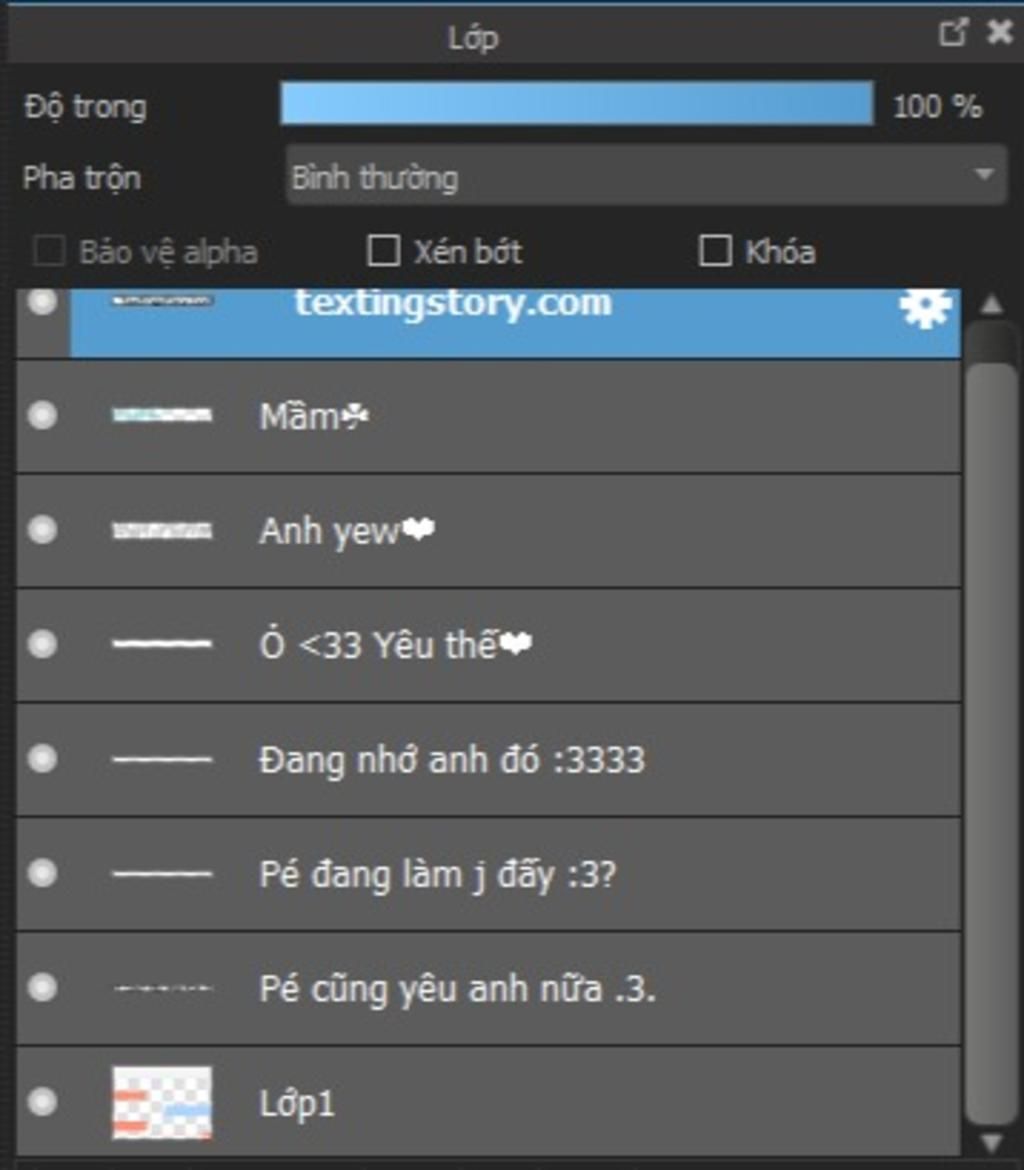Open the Pha trộn blend mode dropdown

point(646,176)
